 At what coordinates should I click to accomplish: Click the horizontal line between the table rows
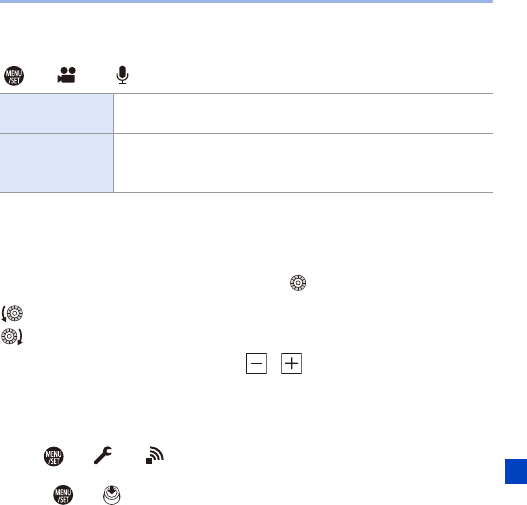point(246,133)
